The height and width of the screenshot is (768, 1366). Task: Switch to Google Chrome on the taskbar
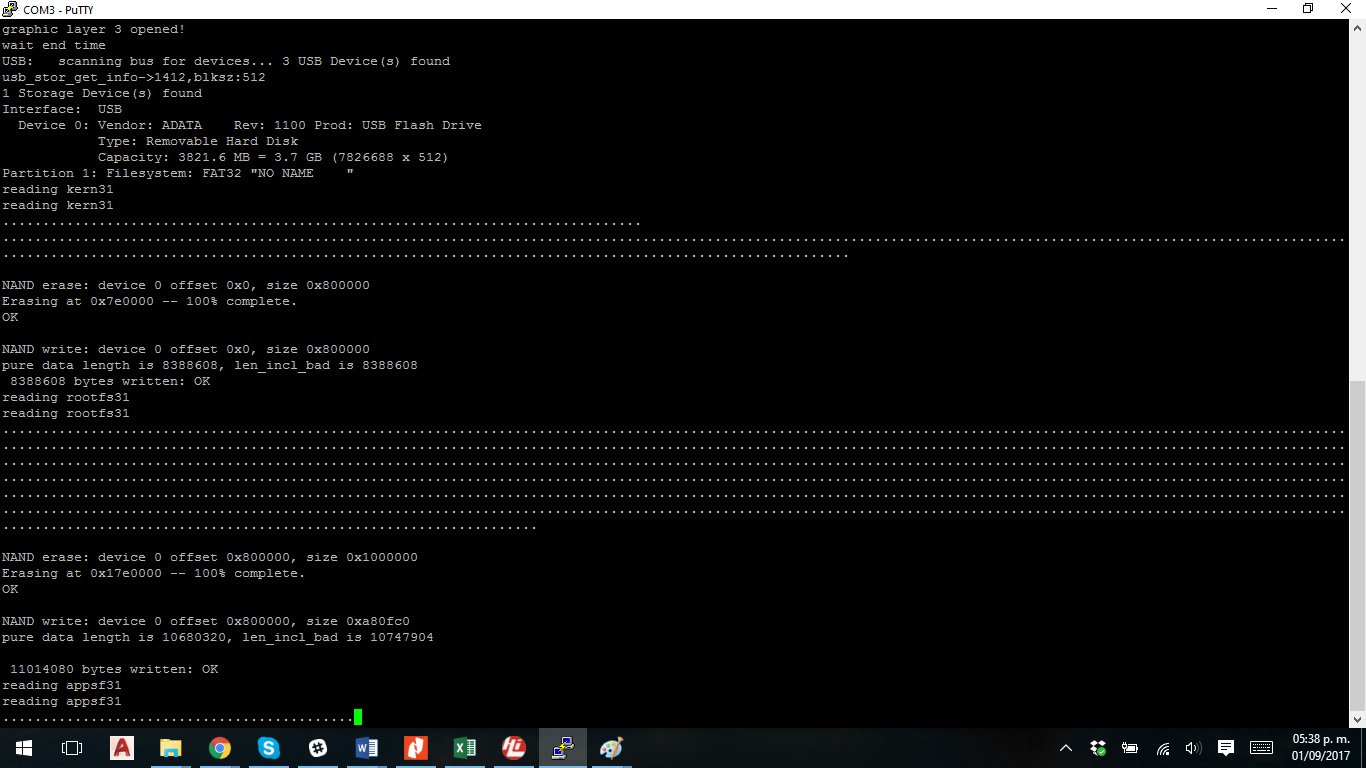pyautogui.click(x=219, y=748)
